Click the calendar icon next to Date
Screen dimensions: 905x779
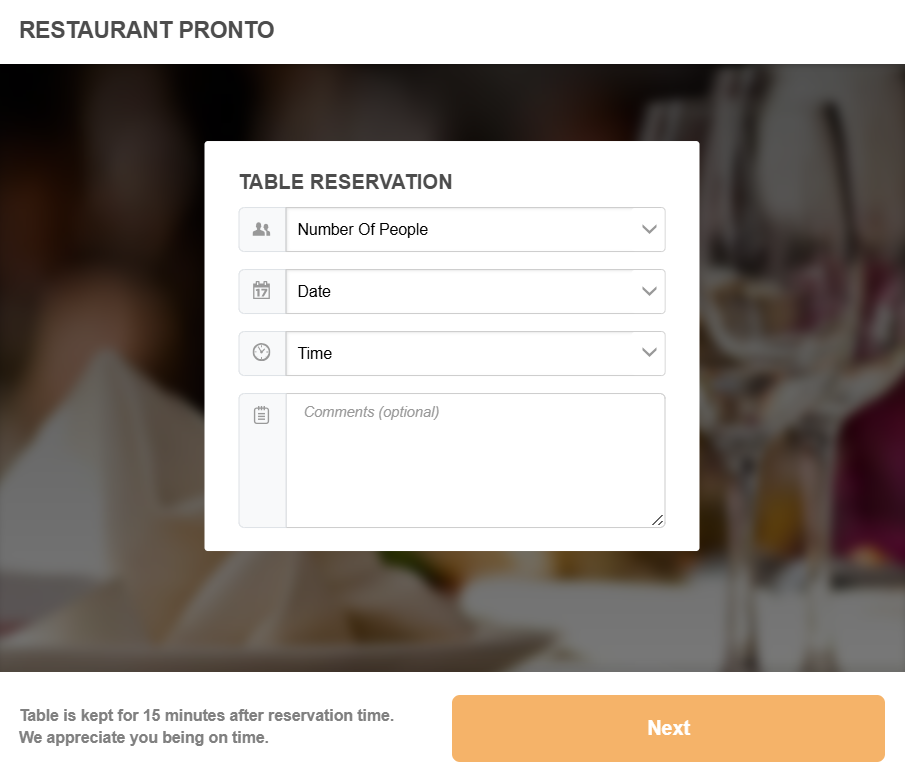click(x=262, y=291)
